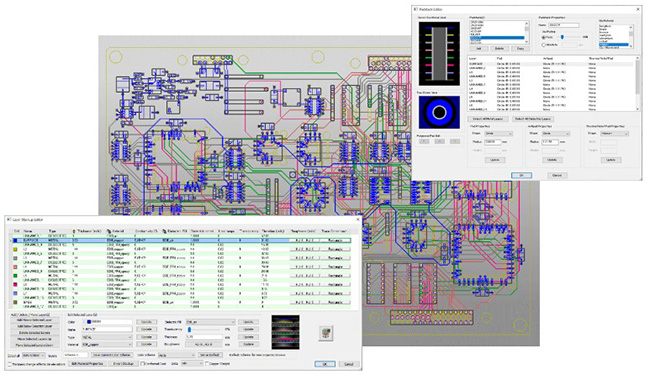The image size is (650, 375).
Task: Click Update under Antipad Properties
Action: (552, 160)
